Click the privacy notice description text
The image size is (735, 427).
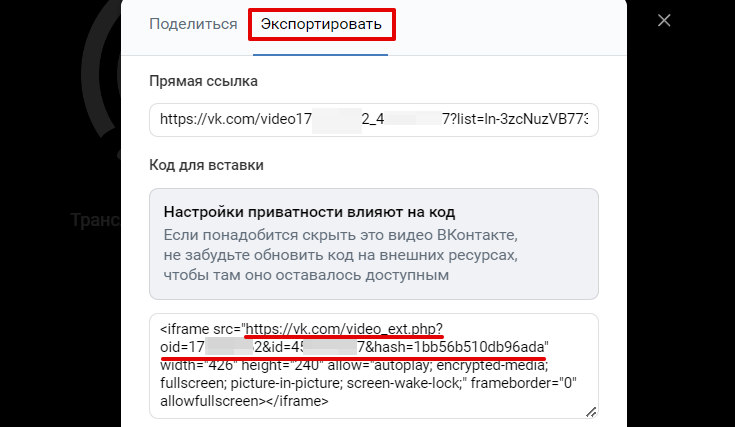click(x=340, y=254)
